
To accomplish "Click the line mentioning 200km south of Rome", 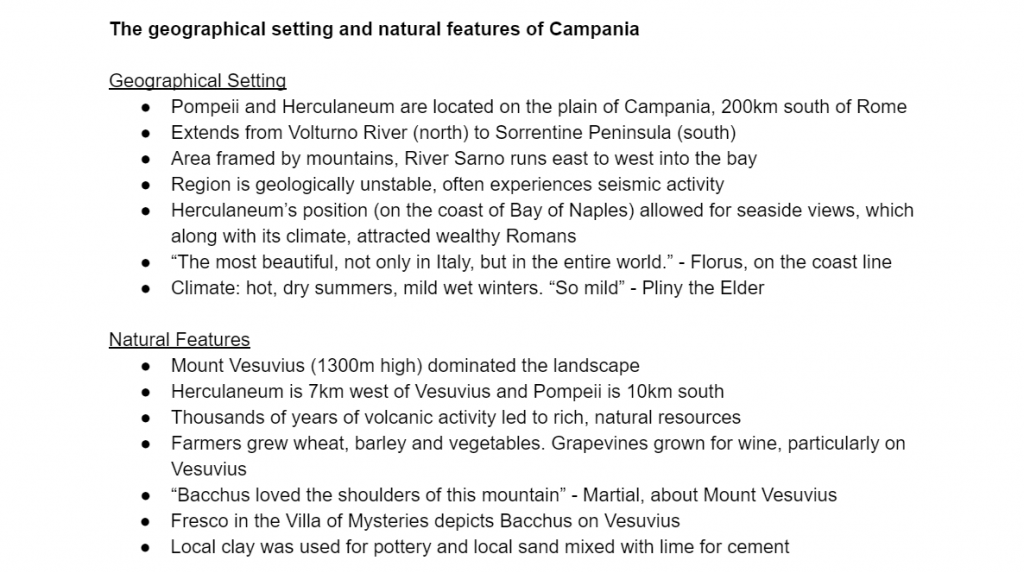I will click(538, 107).
